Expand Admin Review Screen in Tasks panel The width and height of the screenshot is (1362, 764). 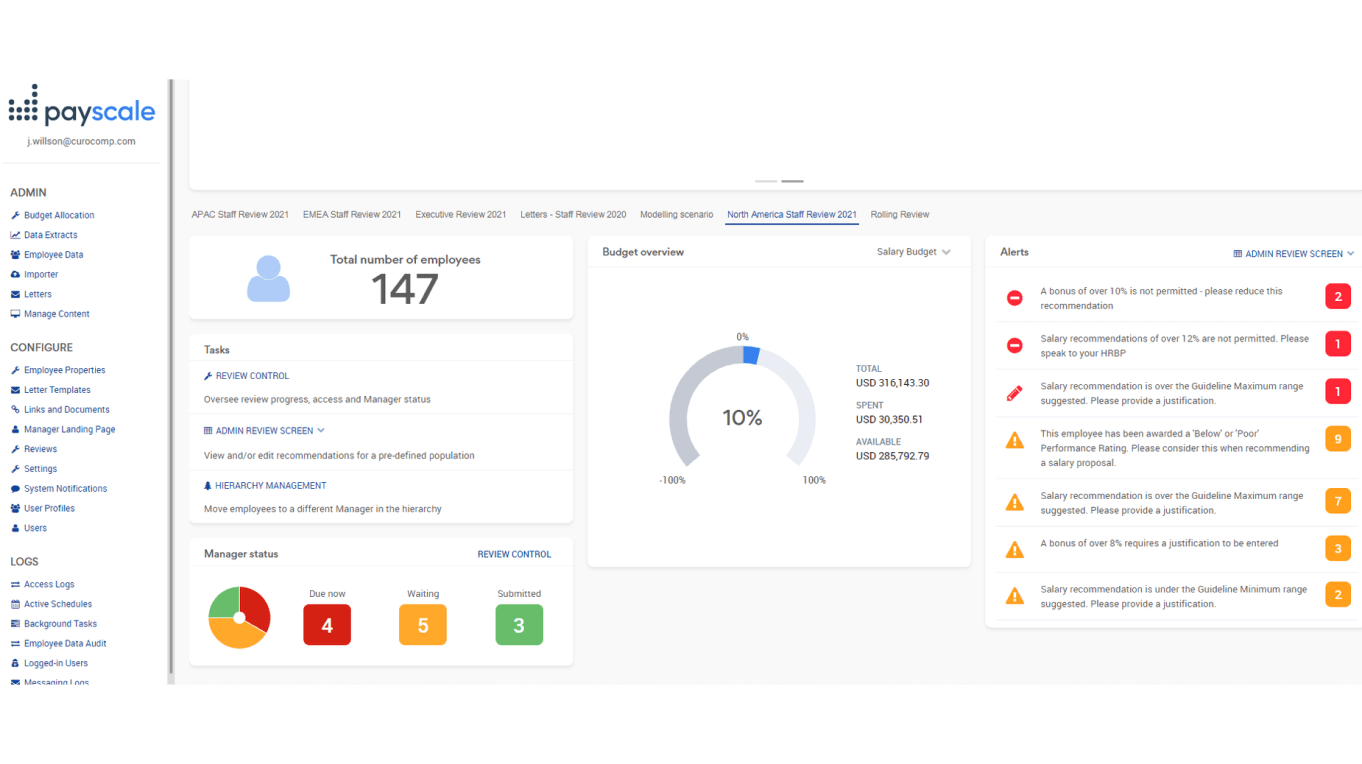[x=264, y=431]
